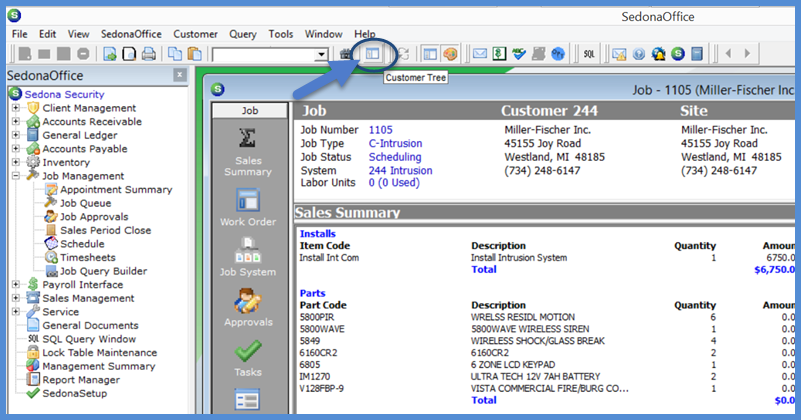Open the Tools menu
801x420 pixels.
pos(281,34)
